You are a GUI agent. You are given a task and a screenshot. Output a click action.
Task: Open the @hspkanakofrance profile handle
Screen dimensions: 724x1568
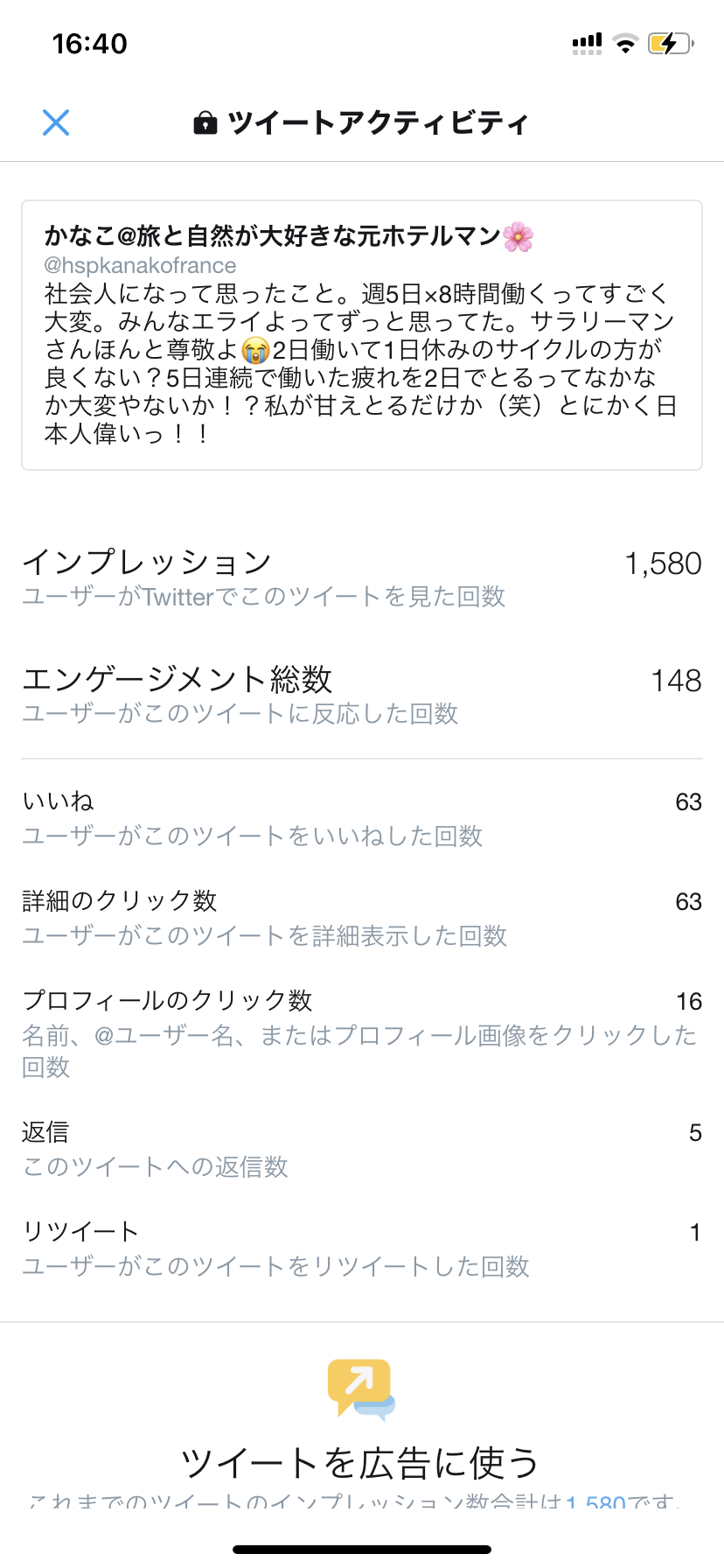141,265
